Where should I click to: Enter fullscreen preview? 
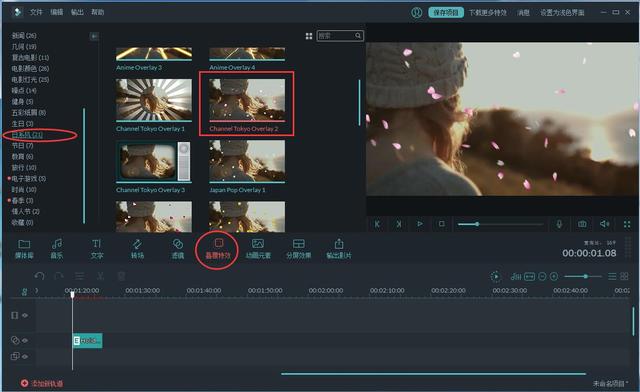point(627,224)
